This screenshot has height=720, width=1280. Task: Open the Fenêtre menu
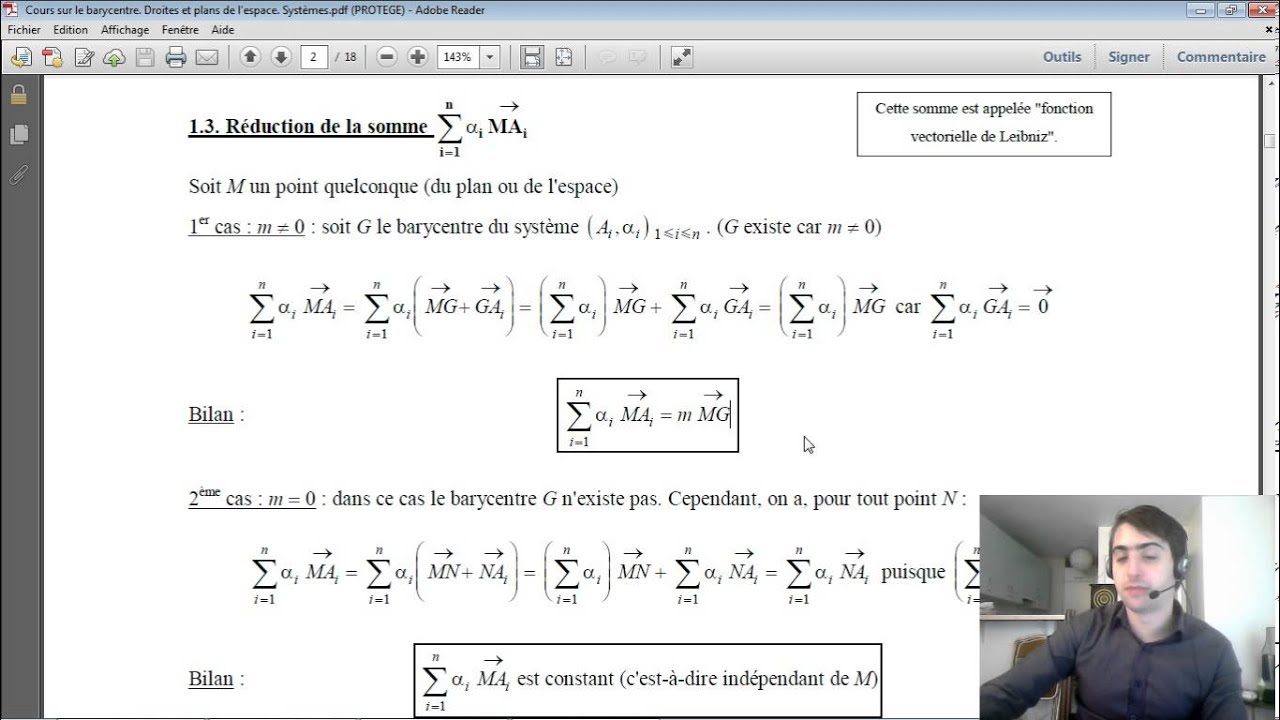click(180, 30)
